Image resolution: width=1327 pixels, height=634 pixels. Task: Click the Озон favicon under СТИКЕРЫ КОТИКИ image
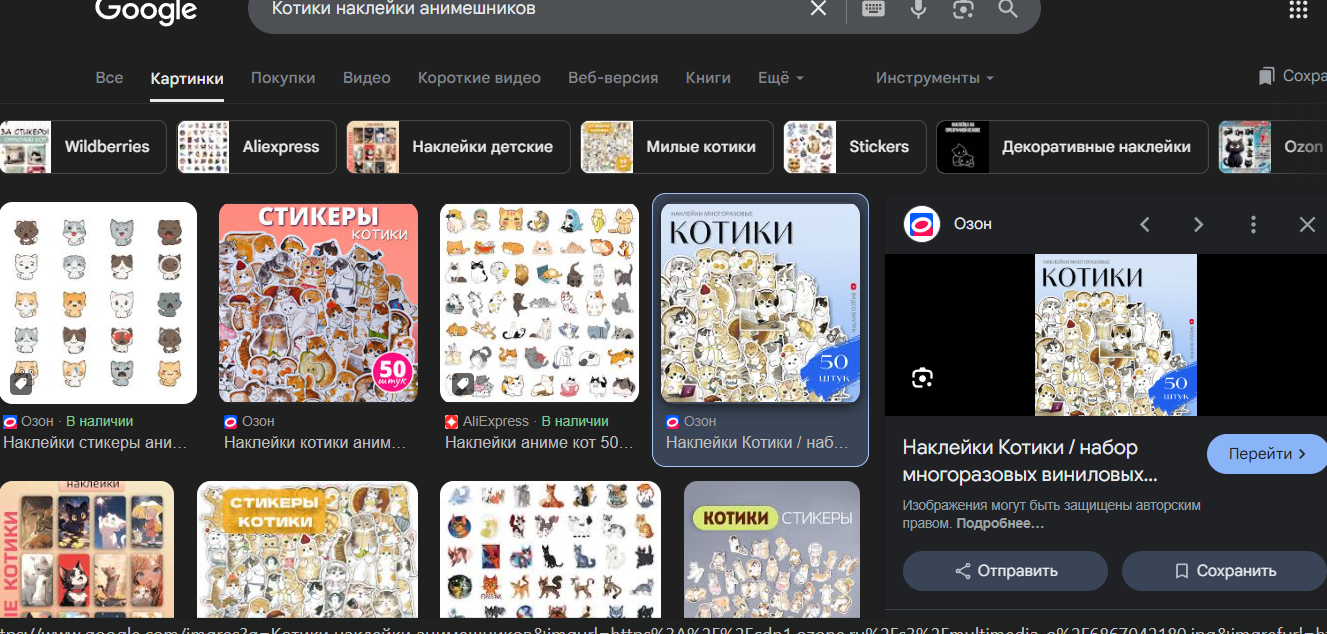230,421
